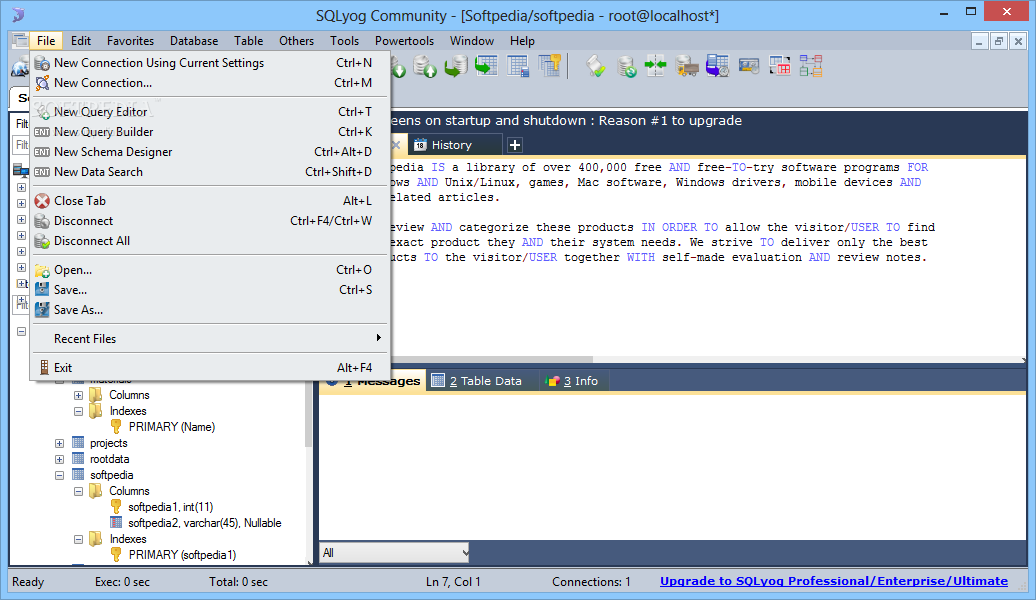Click the History tab calendar icon
Image resolution: width=1036 pixels, height=600 pixels.
(x=420, y=145)
